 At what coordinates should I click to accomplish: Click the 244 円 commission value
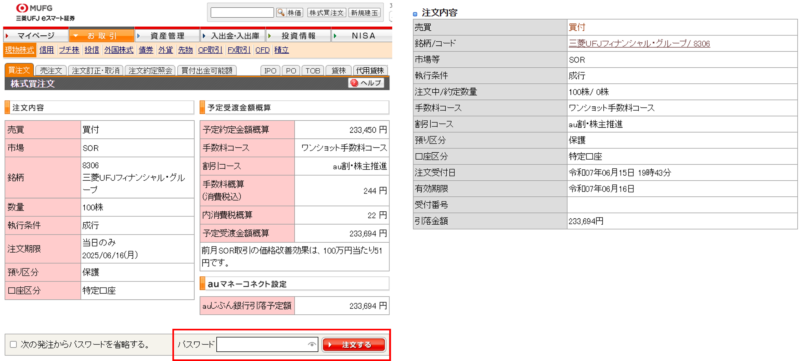pyautogui.click(x=376, y=191)
